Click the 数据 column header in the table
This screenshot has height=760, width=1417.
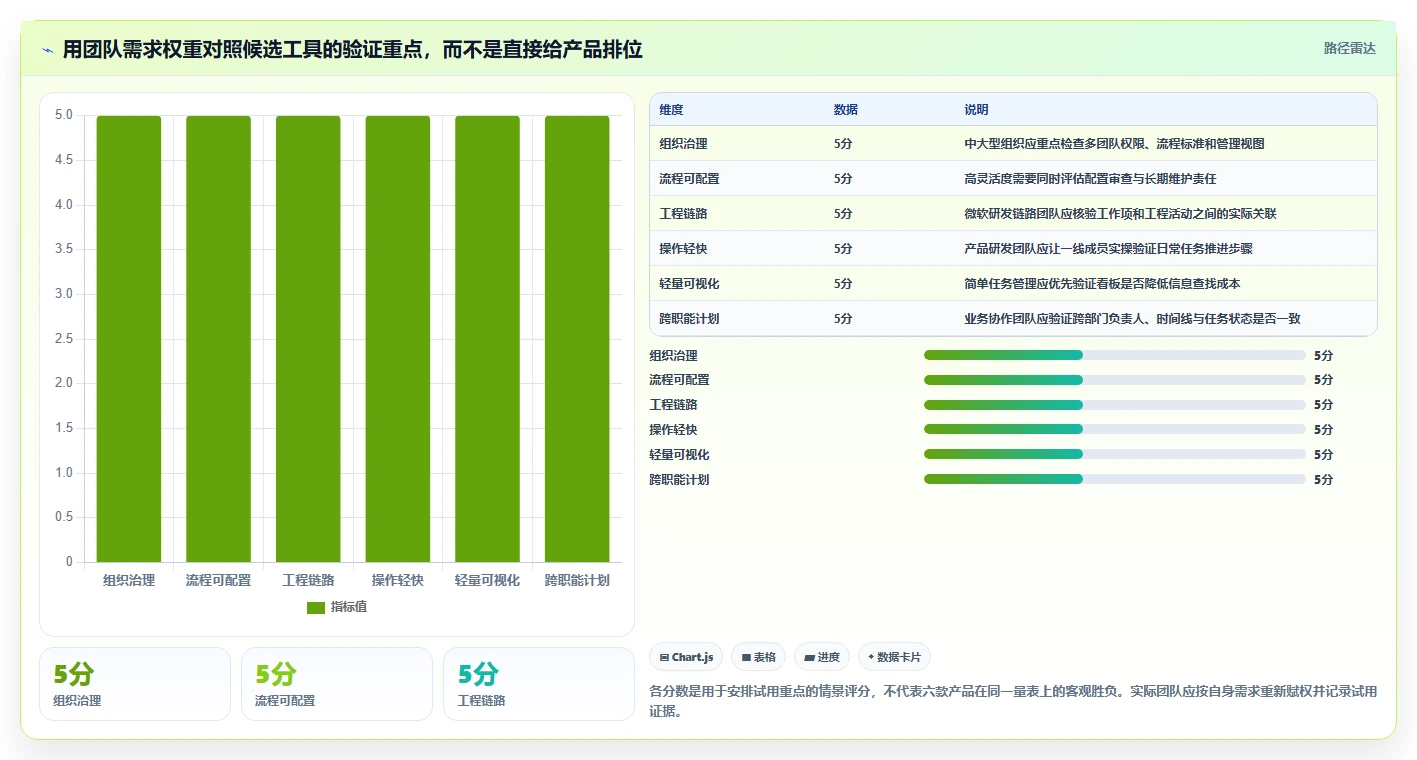(845, 110)
